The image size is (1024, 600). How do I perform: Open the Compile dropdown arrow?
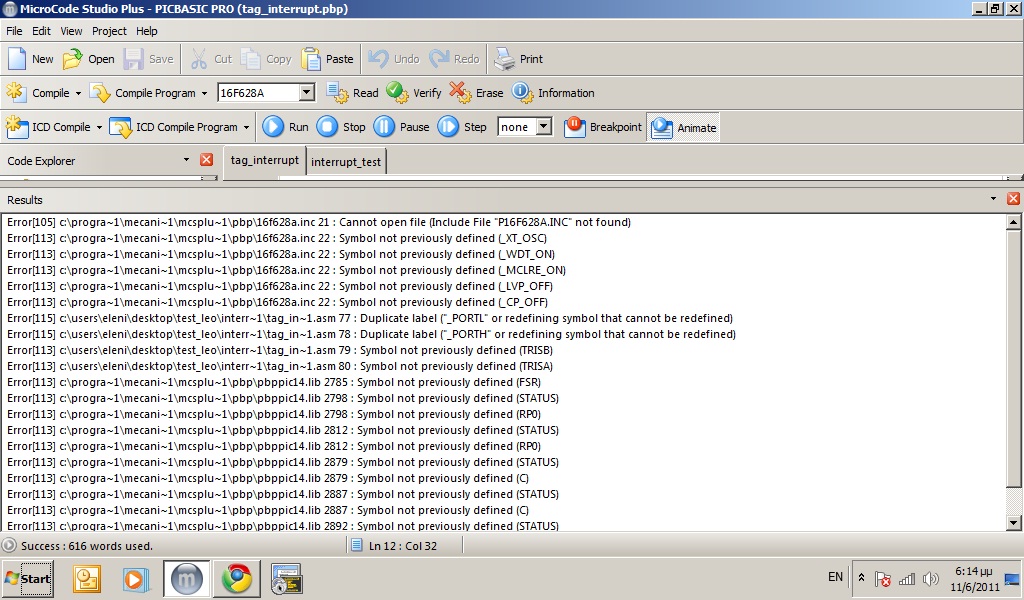point(78,93)
